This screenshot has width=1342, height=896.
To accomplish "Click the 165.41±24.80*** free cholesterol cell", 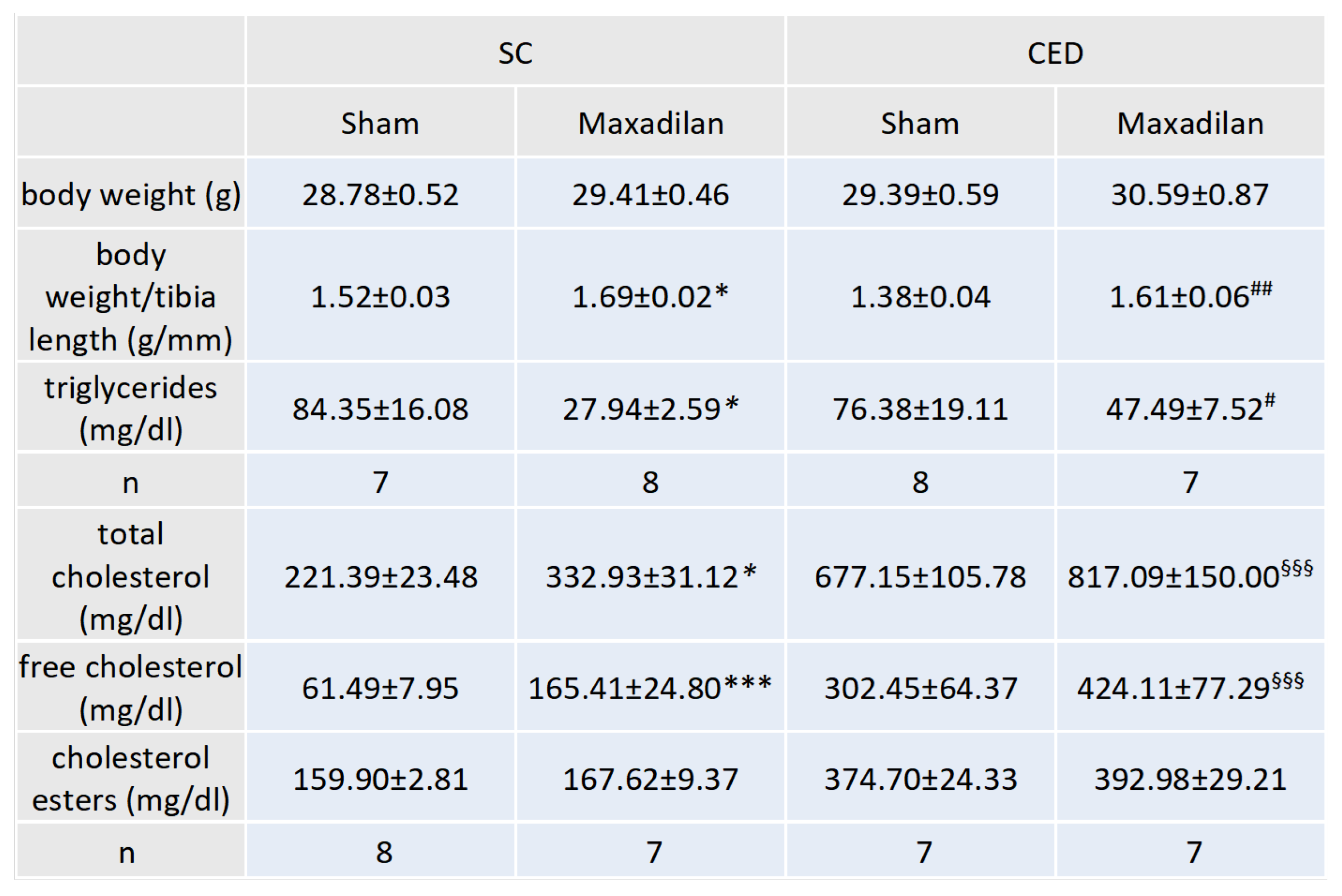I will click(650, 688).
